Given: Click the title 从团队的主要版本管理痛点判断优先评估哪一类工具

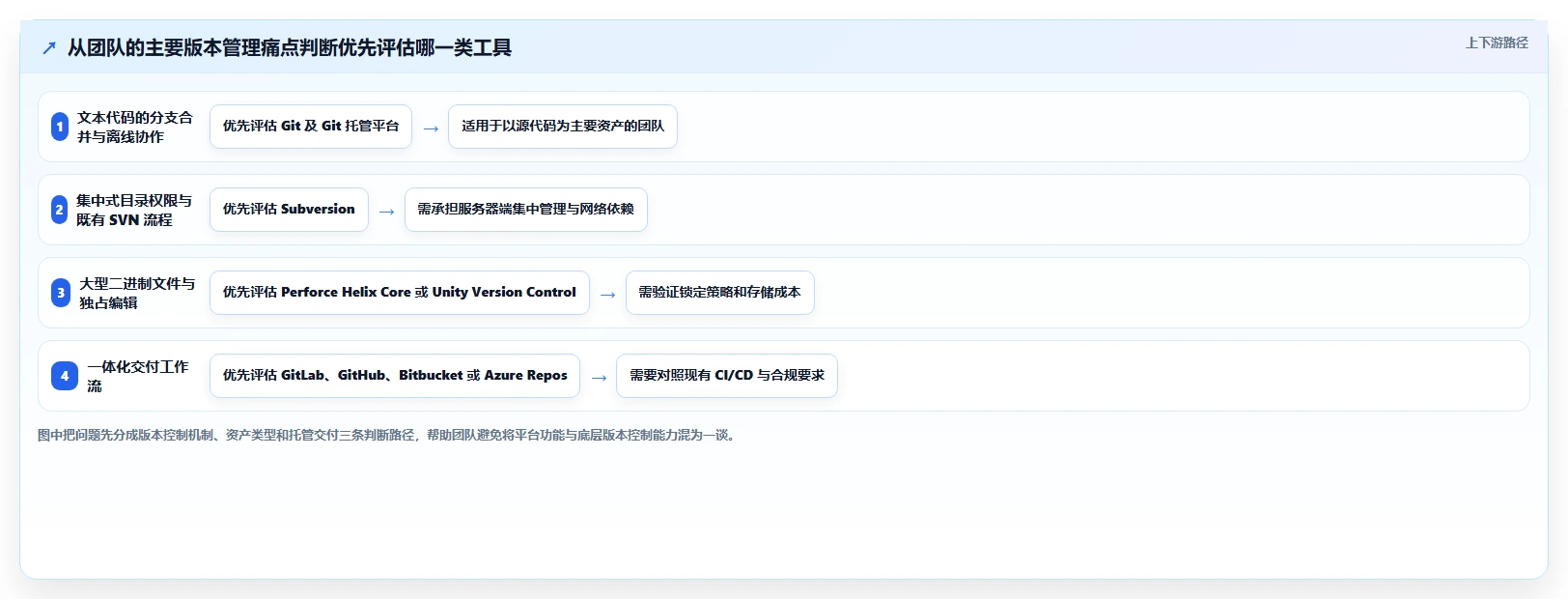Looking at the screenshot, I should click(290, 47).
